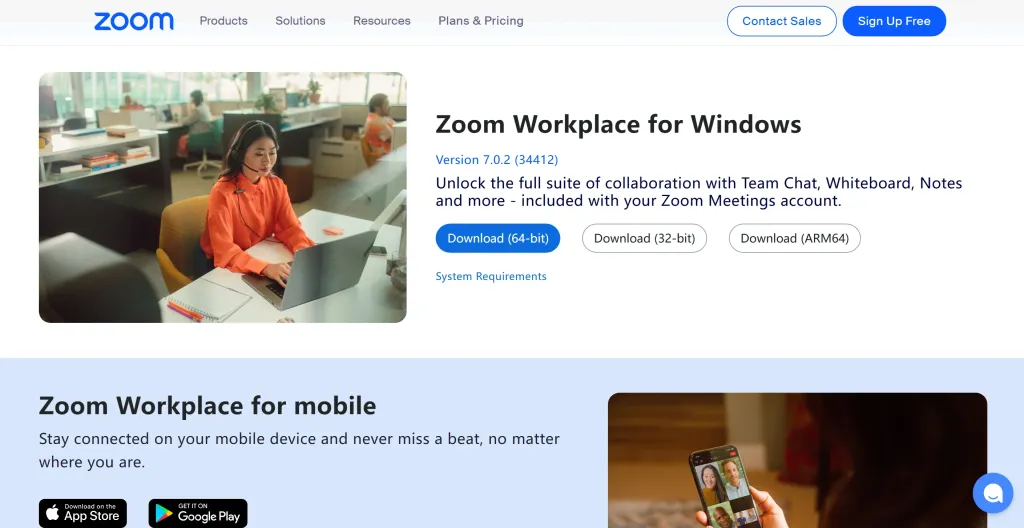Click the 'Stay connected on your mobile' text
This screenshot has height=528, width=1024.
pos(299,450)
